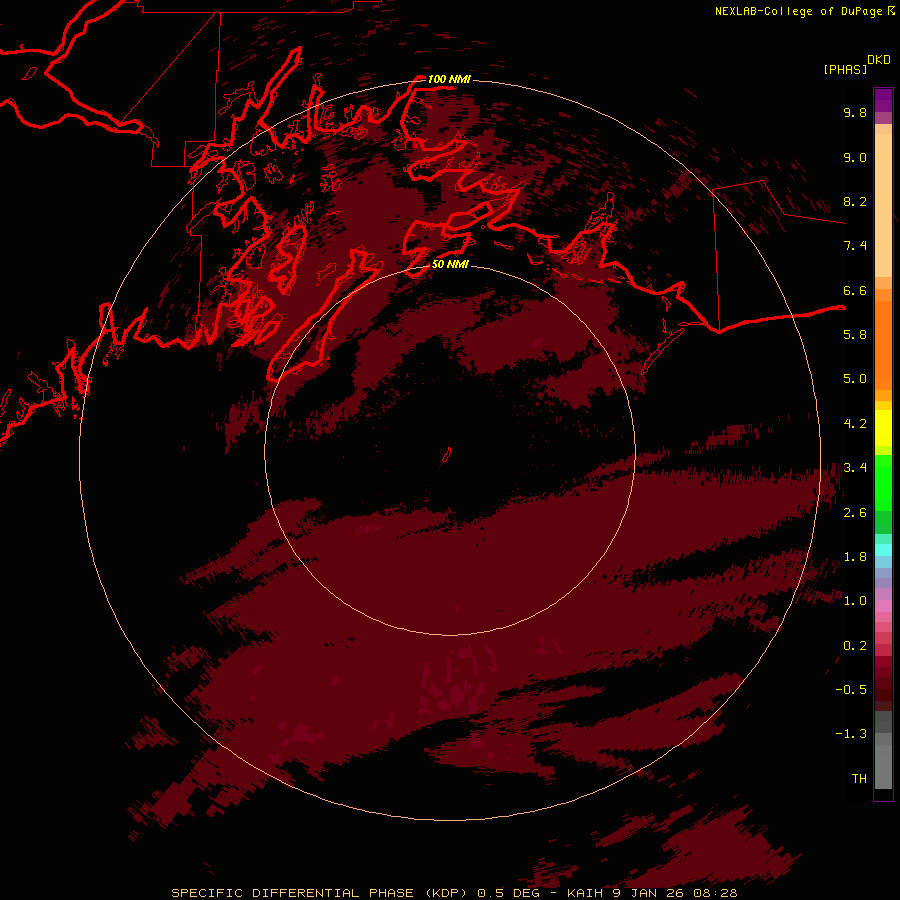Click the KAIH radar site identifier
Screen dimensions: 900x900
(x=585, y=893)
